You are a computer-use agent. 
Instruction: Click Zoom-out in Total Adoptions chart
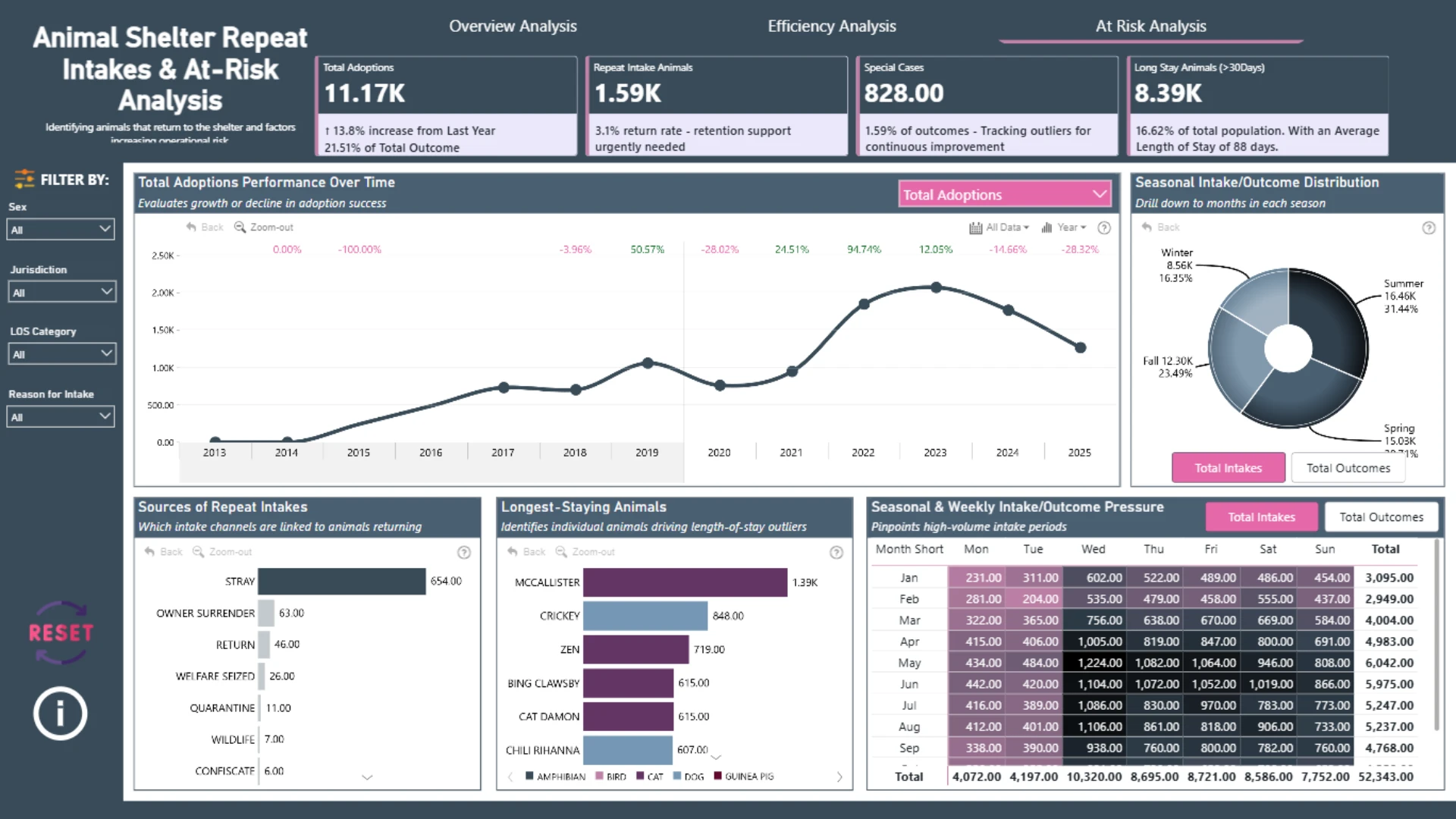(x=264, y=227)
